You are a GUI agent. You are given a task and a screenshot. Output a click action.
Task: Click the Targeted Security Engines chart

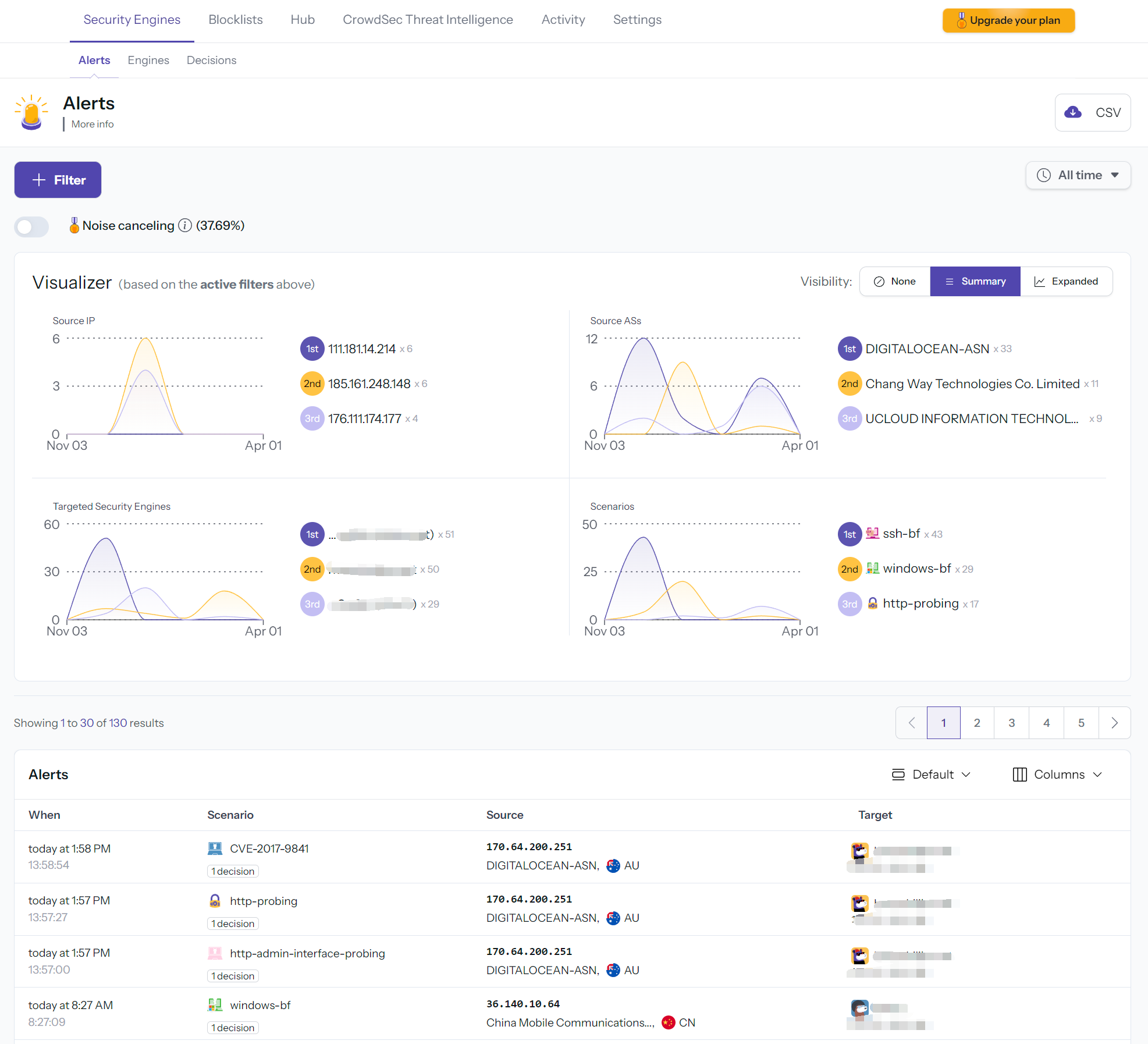(x=165, y=571)
